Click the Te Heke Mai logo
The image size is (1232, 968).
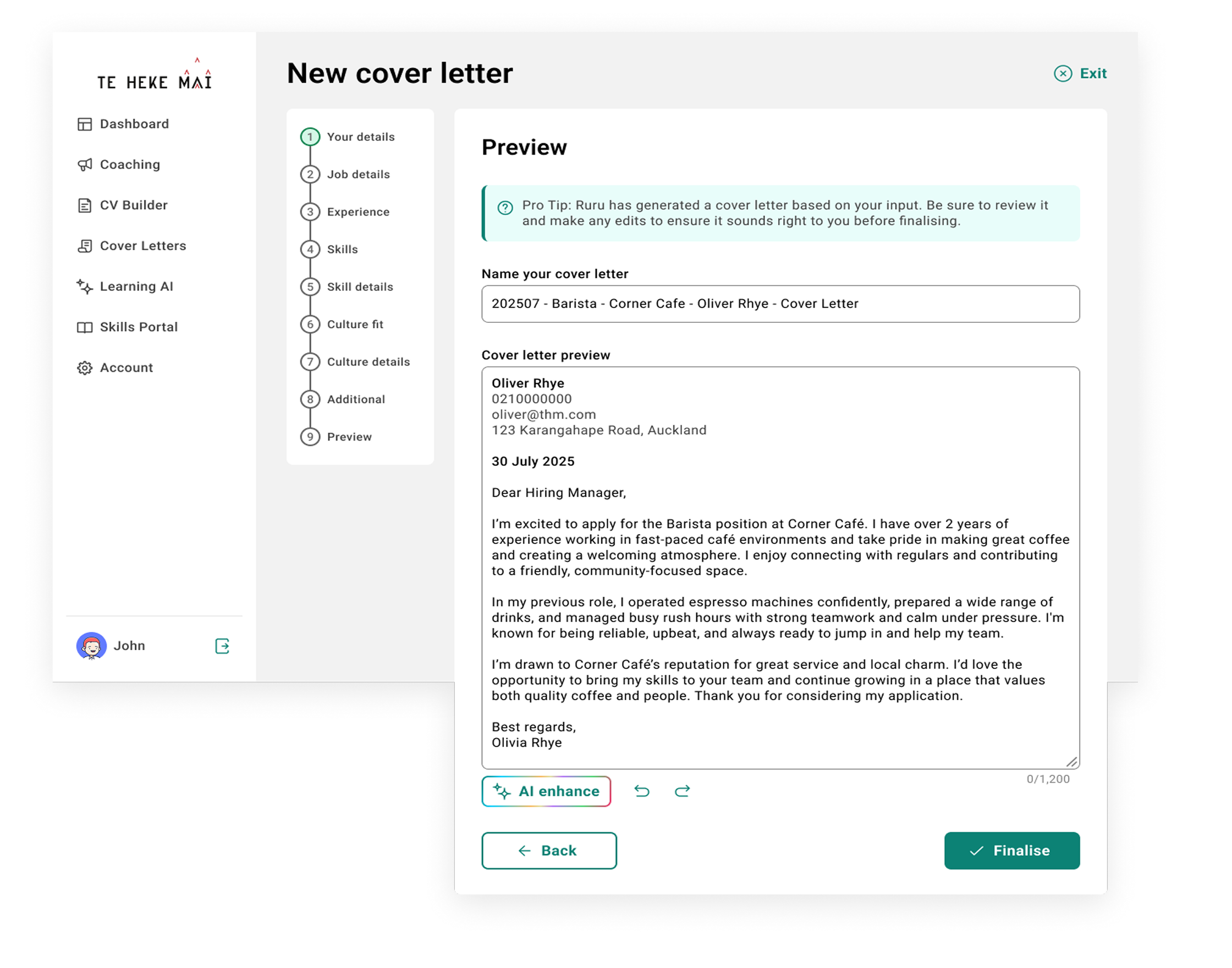click(x=154, y=74)
